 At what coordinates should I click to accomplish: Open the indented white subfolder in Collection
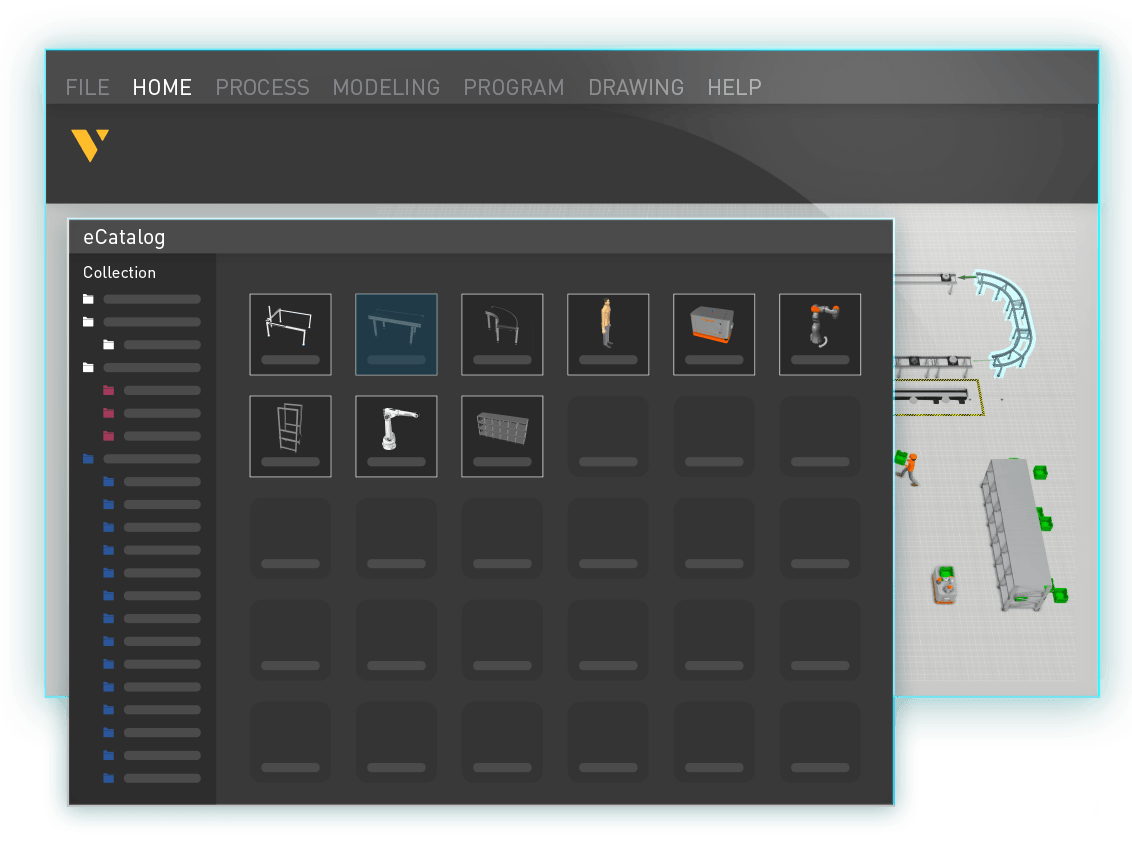pos(108,344)
